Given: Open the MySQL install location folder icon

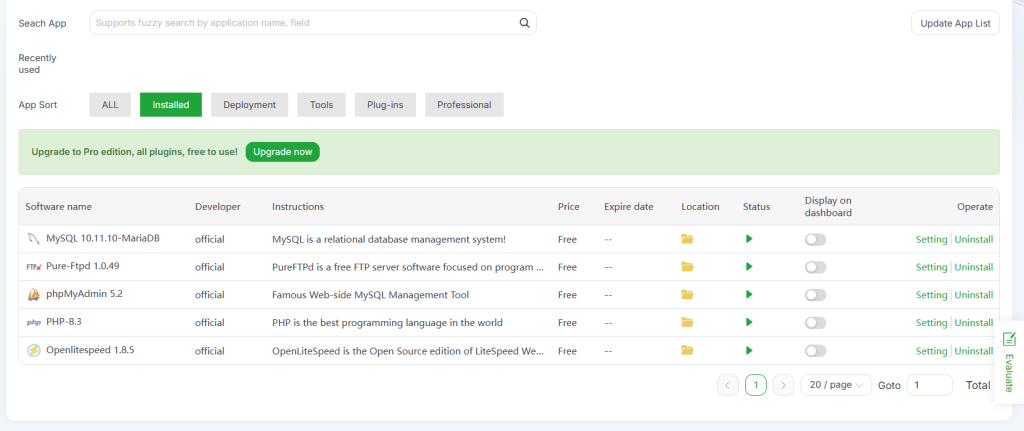Looking at the screenshot, I should [x=687, y=239].
